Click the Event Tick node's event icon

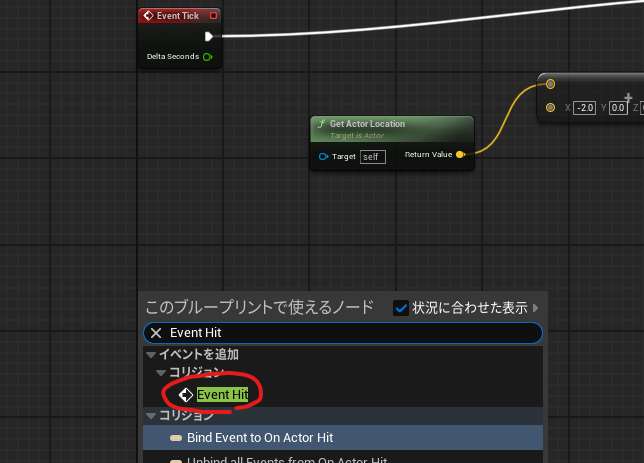pyautogui.click(x=148, y=16)
